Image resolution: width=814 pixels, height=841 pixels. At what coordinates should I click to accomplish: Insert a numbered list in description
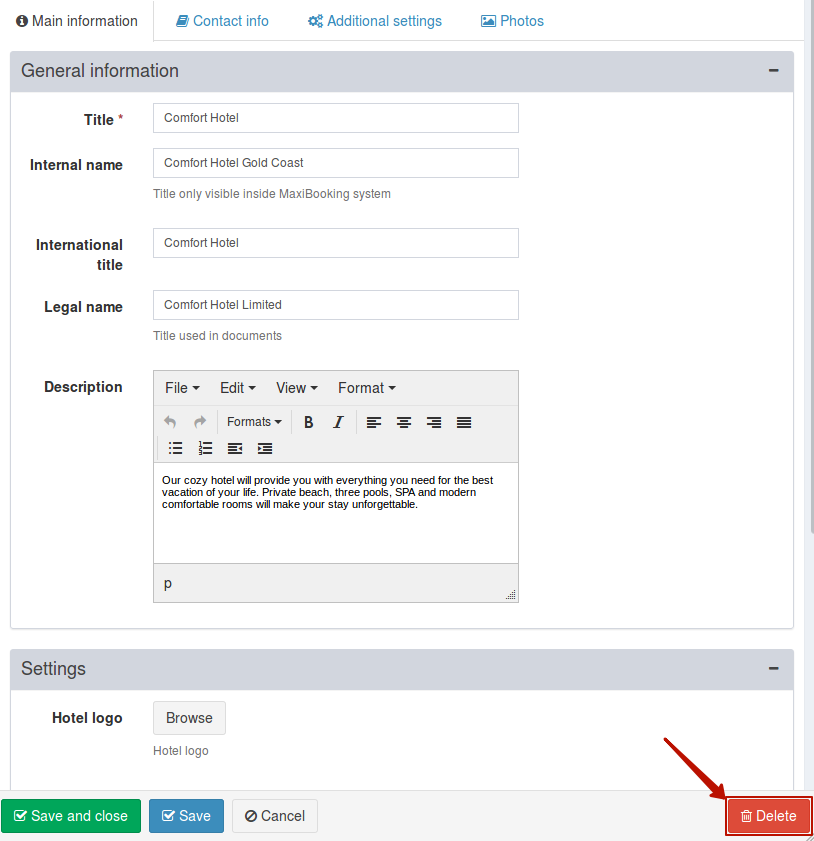[205, 448]
